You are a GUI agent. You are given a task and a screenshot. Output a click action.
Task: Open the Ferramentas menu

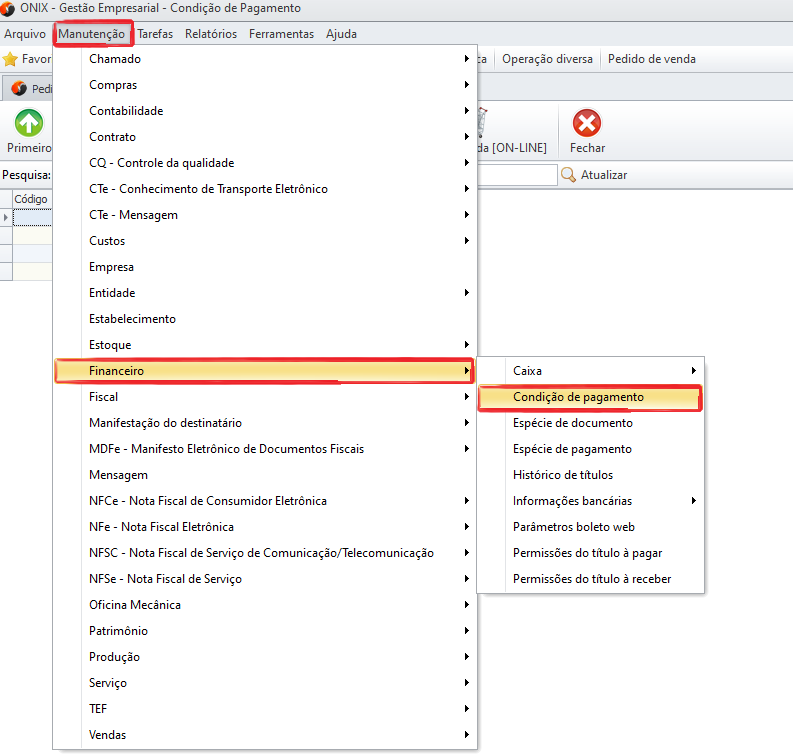tap(281, 34)
